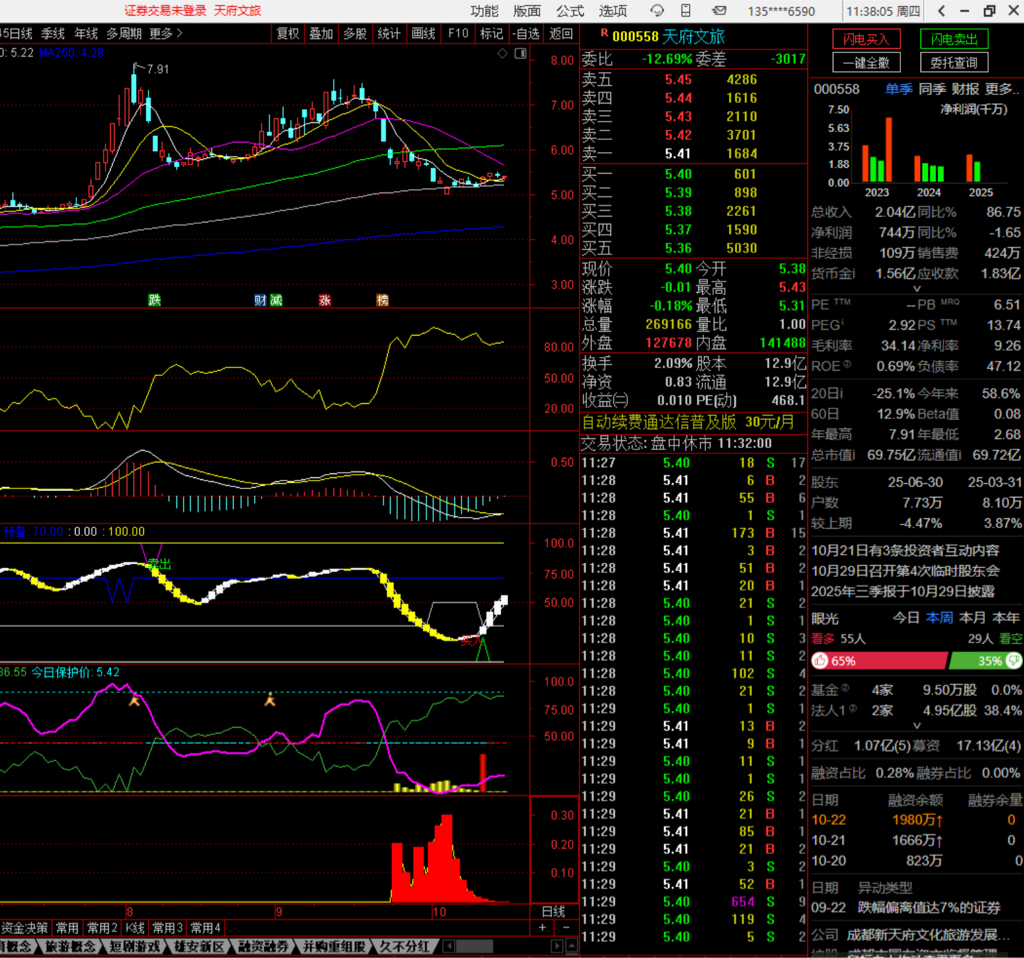Click the 委托查询 button
Image resolution: width=1024 pixels, height=958 pixels.
coord(954,63)
